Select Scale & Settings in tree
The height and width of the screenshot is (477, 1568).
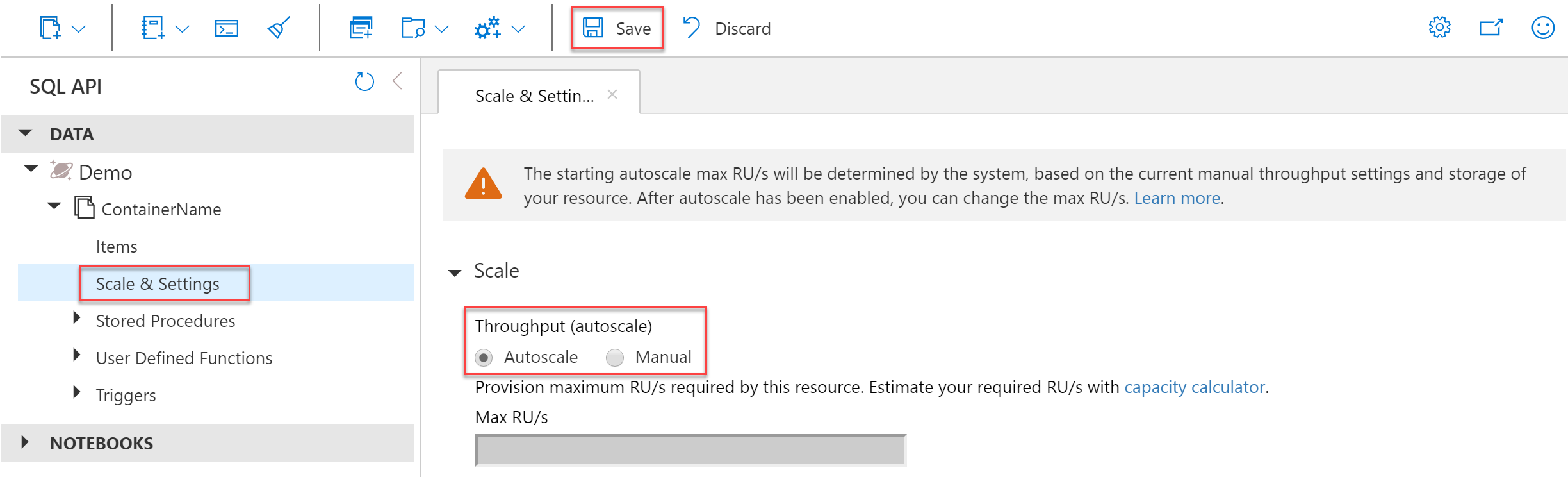pyautogui.click(x=158, y=283)
